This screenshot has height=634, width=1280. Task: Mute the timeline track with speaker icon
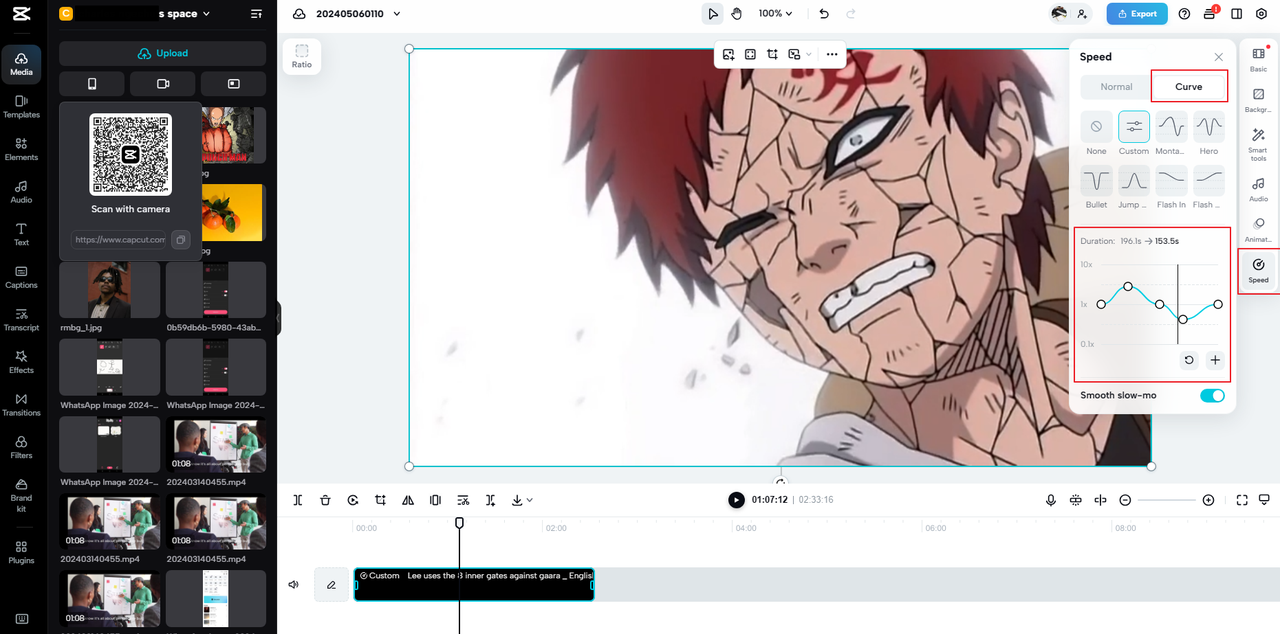pyautogui.click(x=294, y=585)
